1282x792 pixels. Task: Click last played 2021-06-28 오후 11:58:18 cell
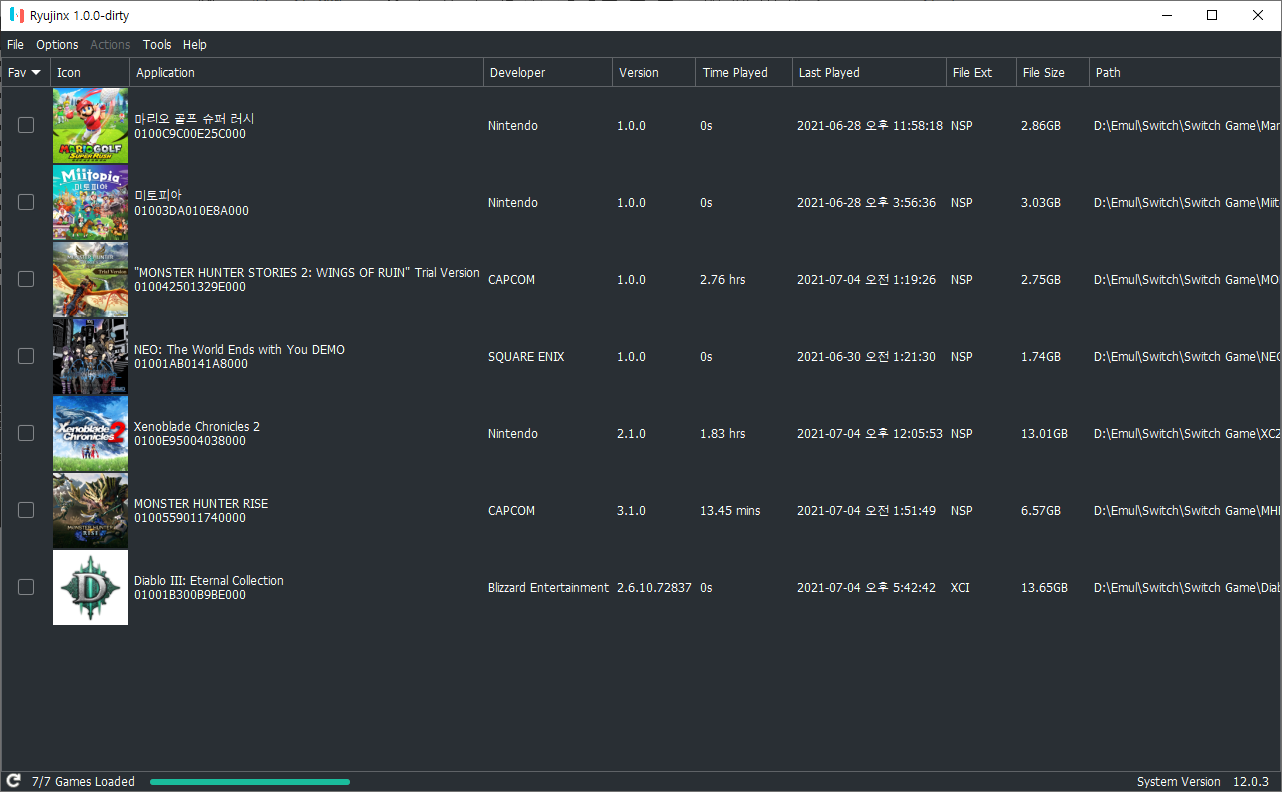point(870,126)
